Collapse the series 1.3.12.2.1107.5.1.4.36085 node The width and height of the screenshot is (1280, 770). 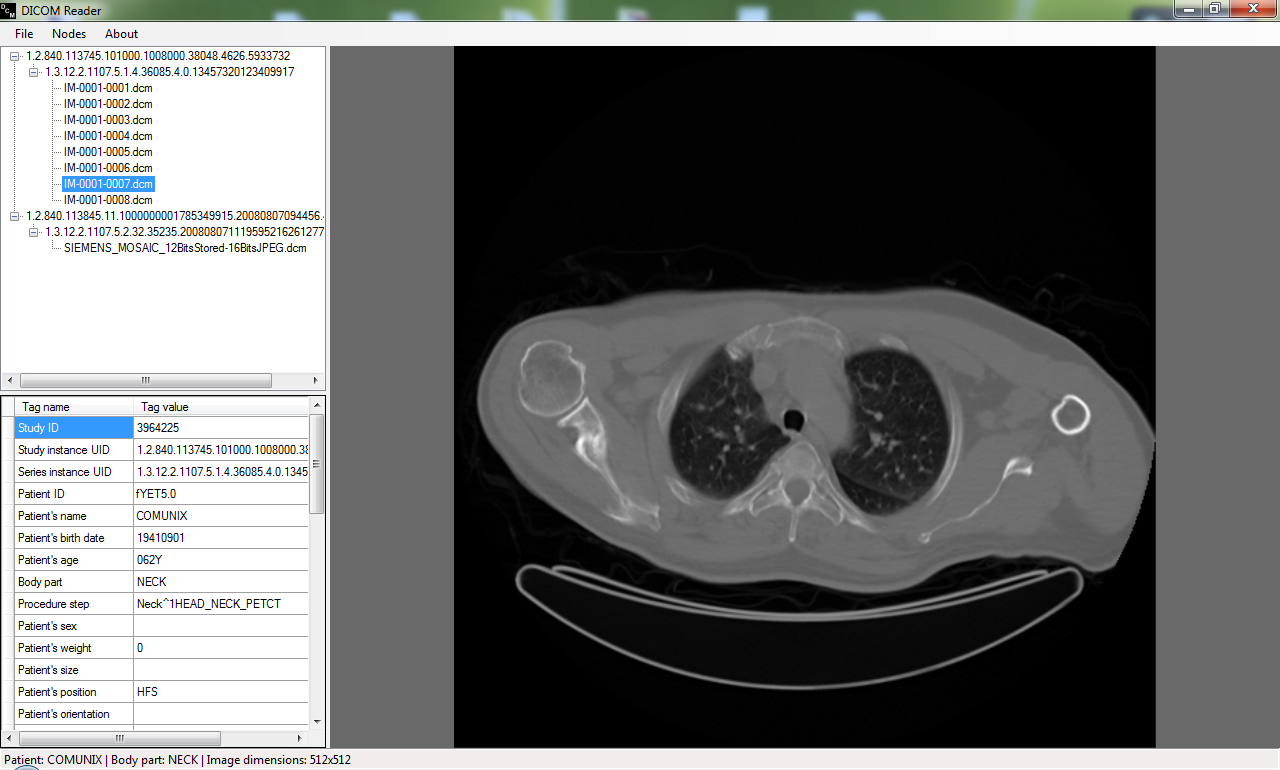click(33, 71)
